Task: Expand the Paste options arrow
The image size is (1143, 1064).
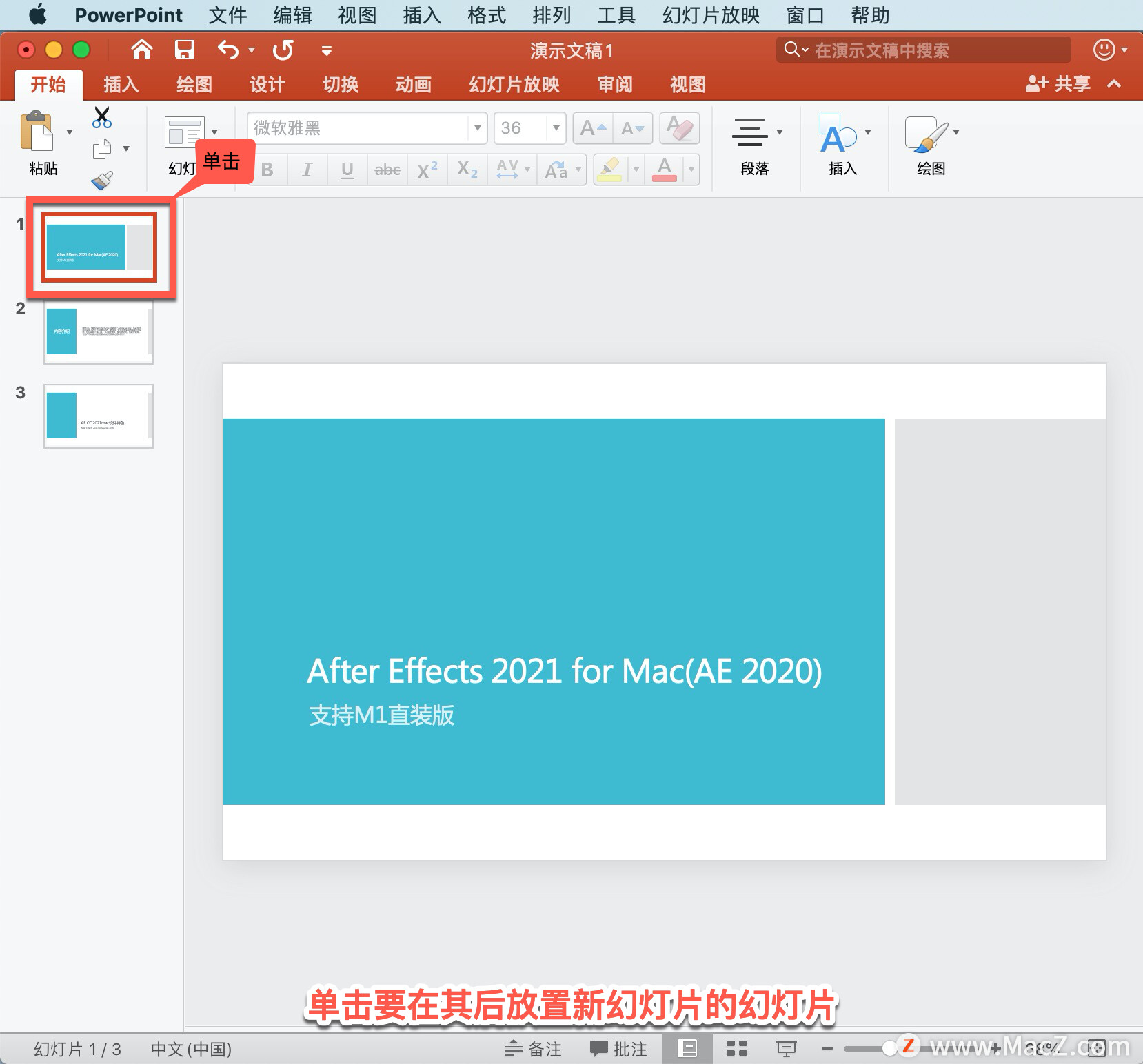Action: coord(70,132)
